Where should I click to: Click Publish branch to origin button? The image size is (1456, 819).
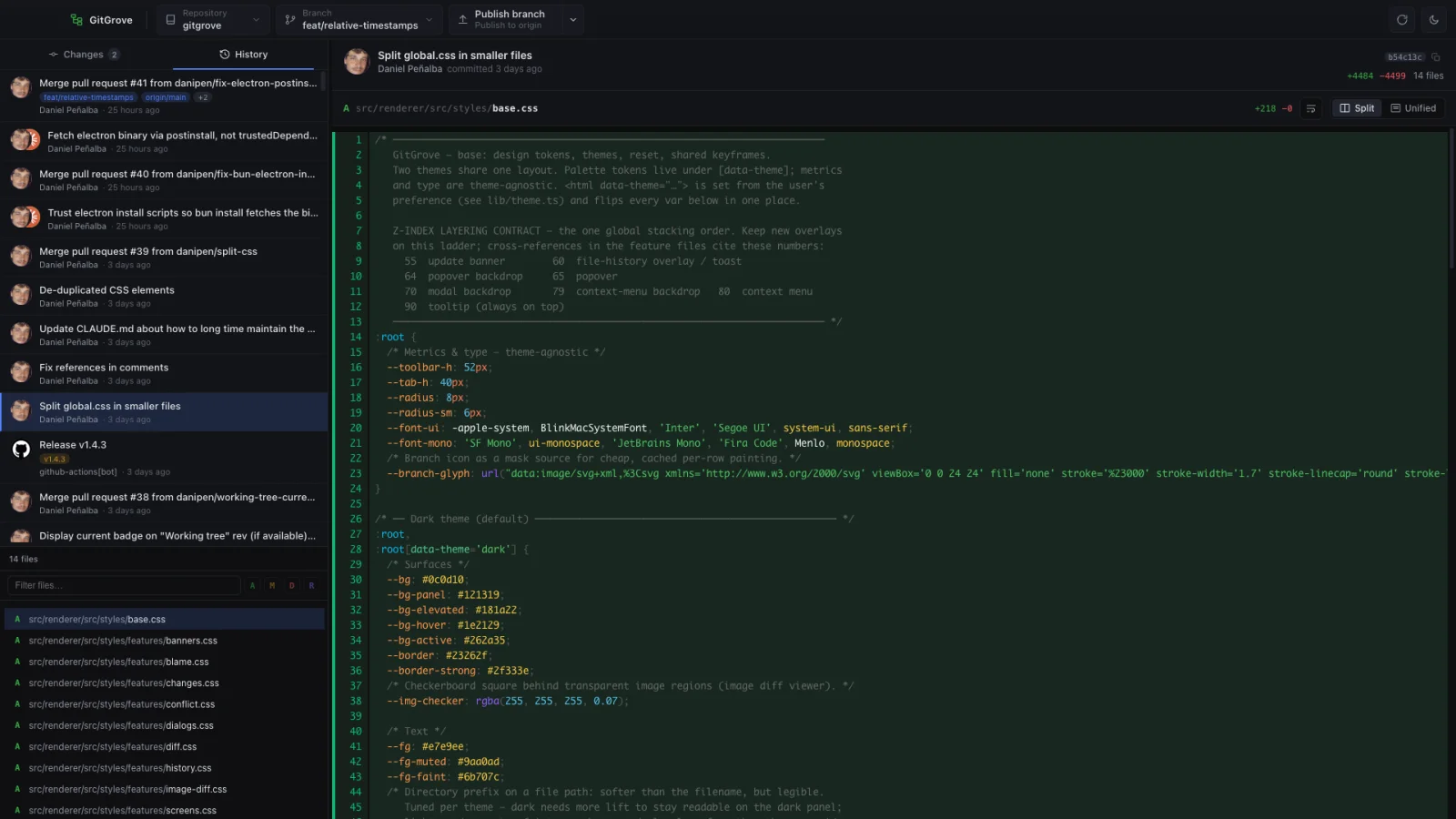click(x=504, y=19)
